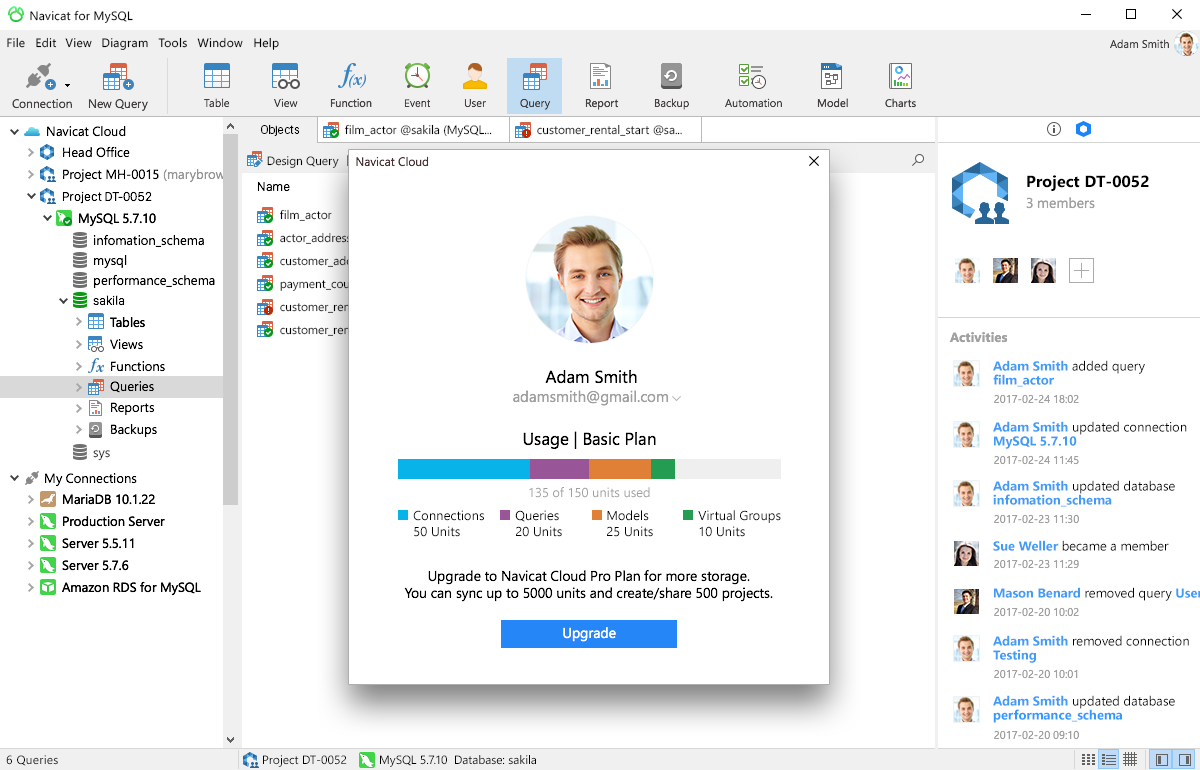Open the Diagram menu
Screen dimensions: 1200x770
(125, 43)
